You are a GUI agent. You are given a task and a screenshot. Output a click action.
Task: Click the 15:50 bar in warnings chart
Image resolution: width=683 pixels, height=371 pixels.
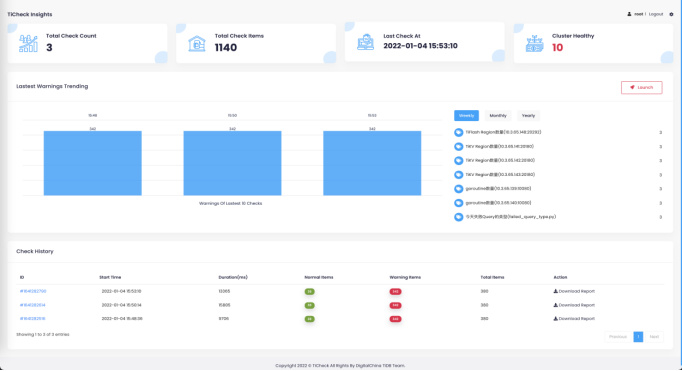pos(232,163)
